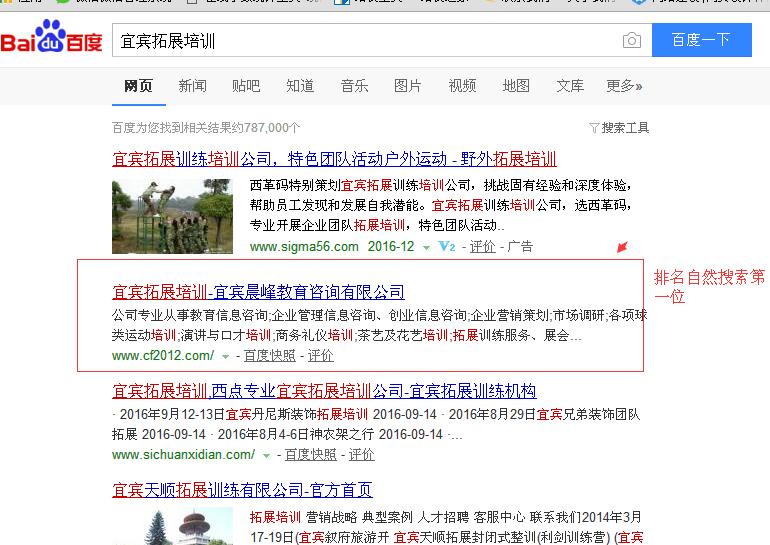Viewport: 770px width, 545px height.
Task: Open the 视频 tab
Action: point(462,86)
